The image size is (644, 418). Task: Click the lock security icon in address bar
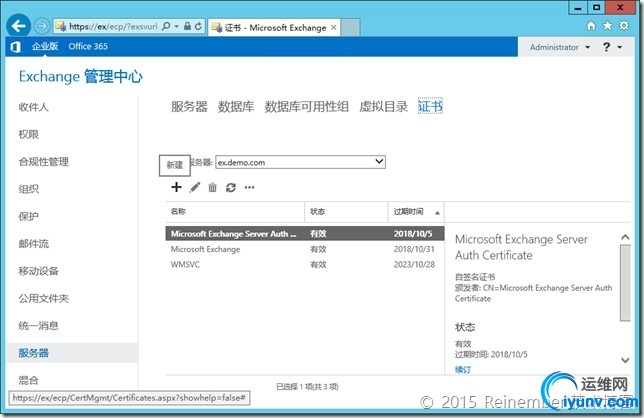pos(187,26)
